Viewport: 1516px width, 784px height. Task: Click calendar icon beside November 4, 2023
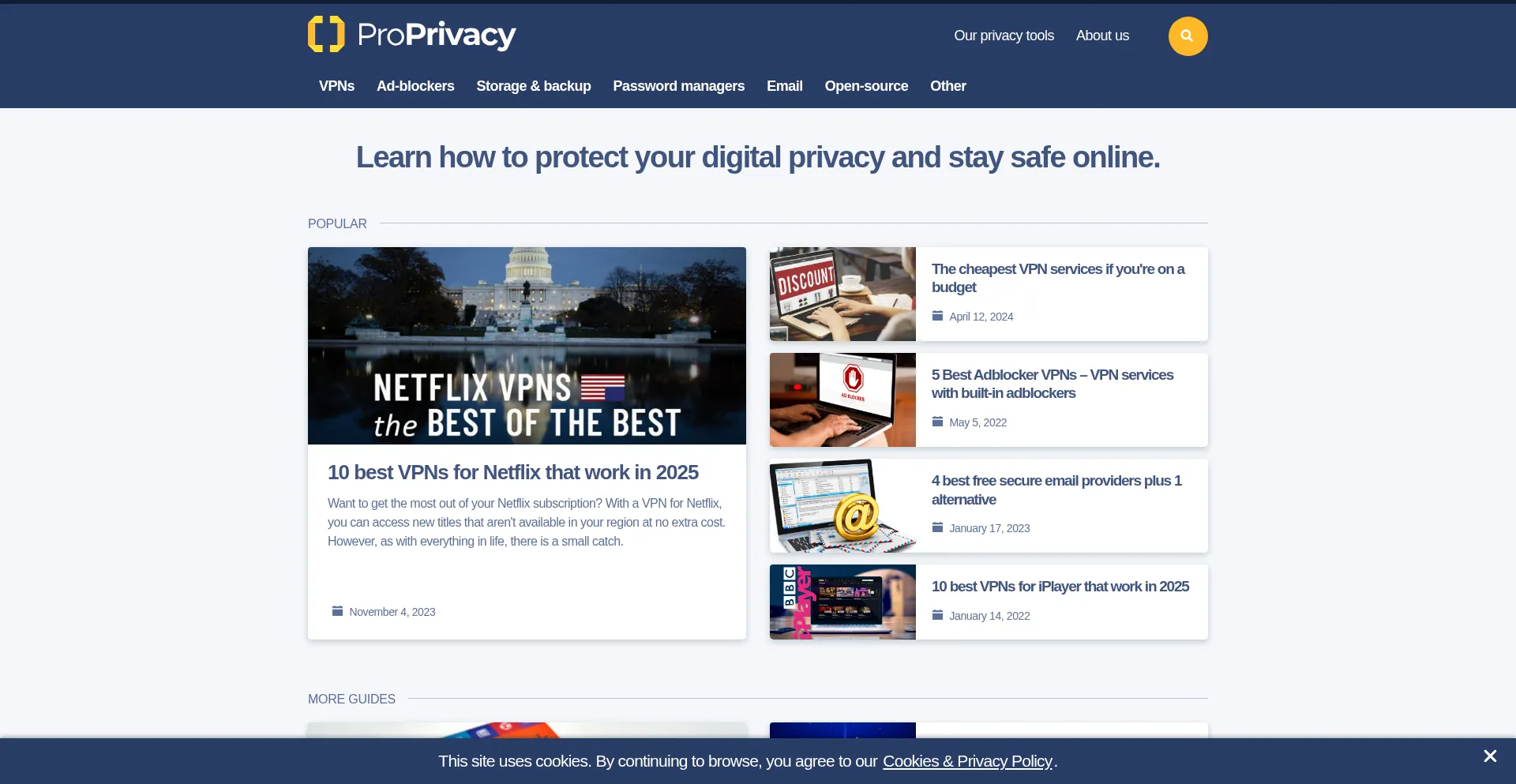tap(337, 611)
